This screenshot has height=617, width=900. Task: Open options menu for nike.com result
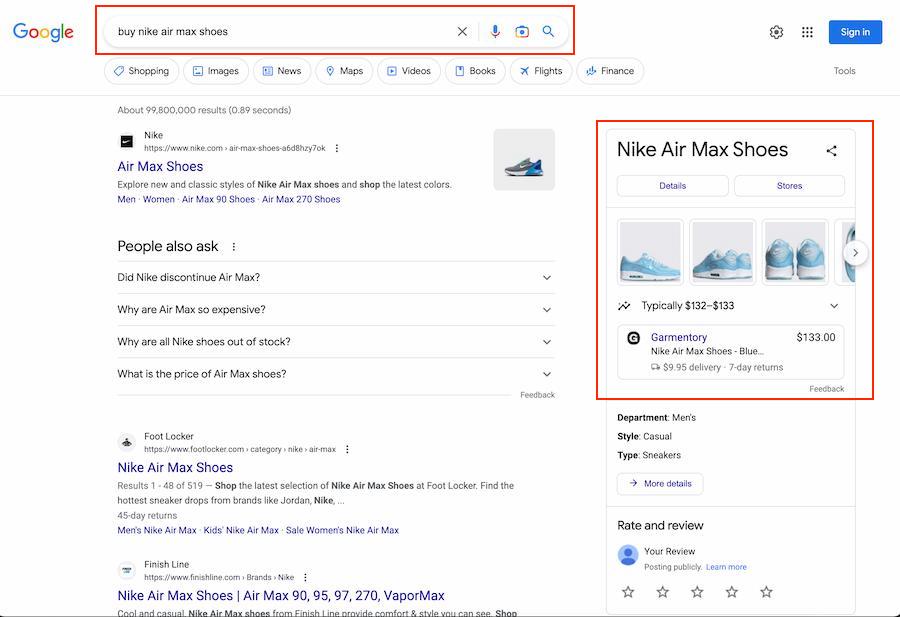tap(337, 148)
